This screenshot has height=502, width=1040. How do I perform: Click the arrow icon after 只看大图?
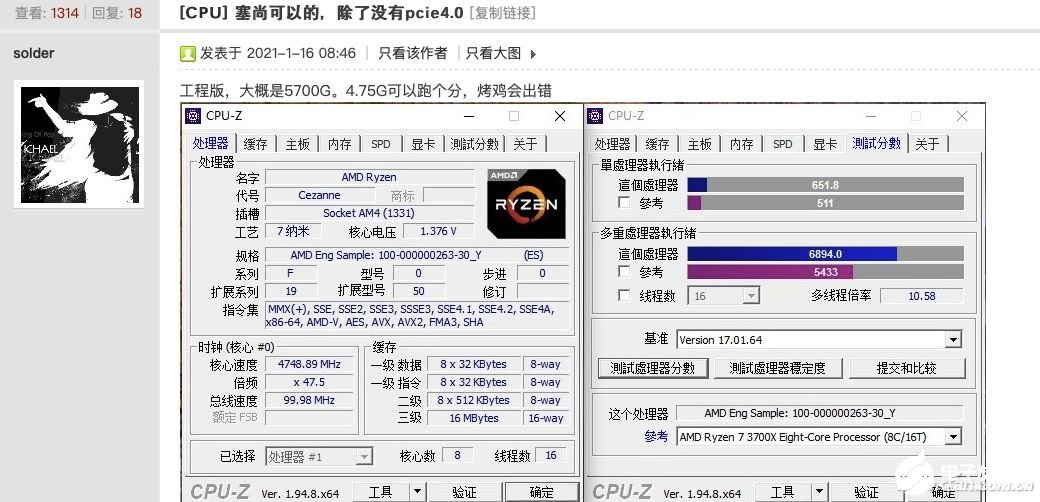point(533,54)
